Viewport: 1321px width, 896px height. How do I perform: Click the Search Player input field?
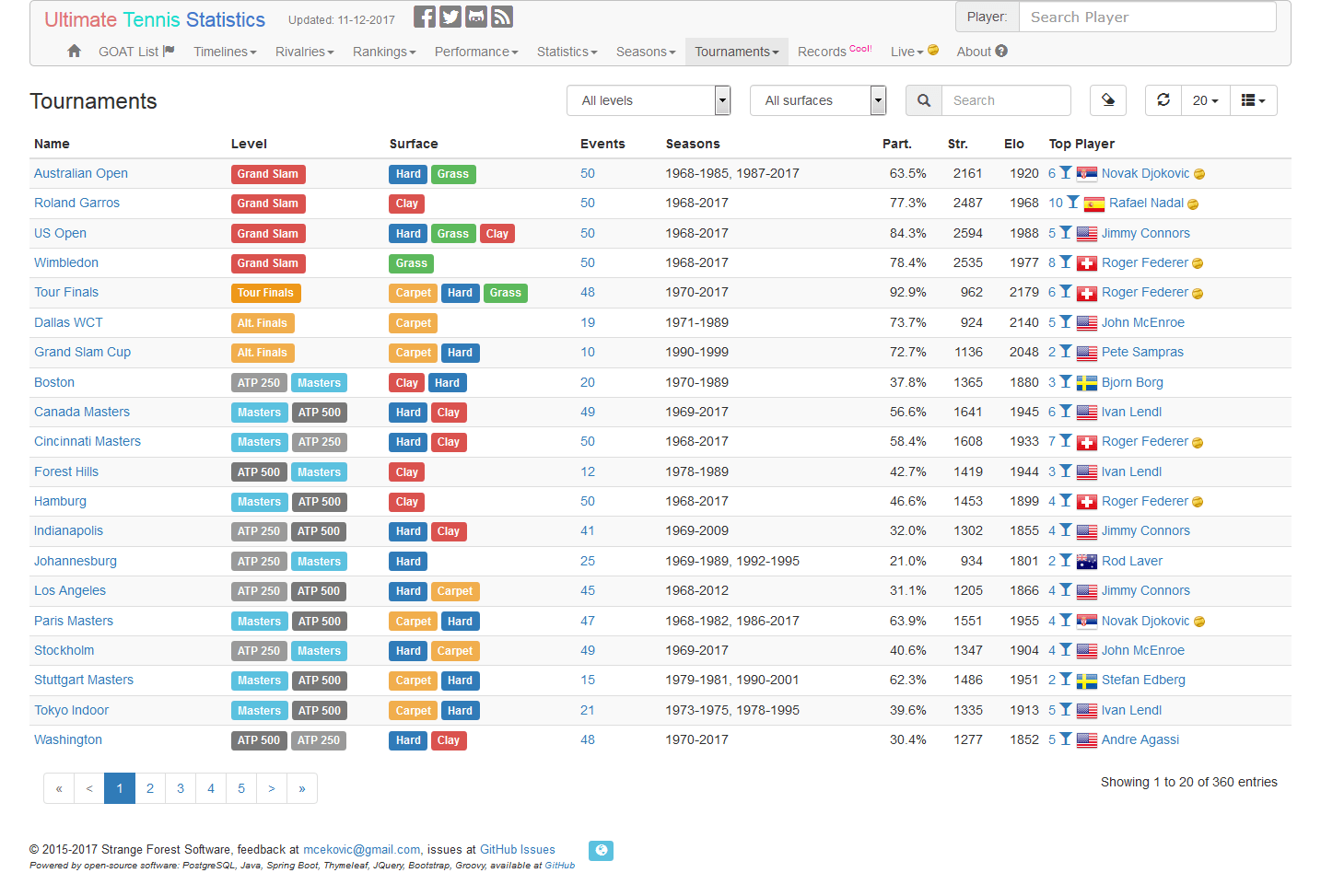click(x=1148, y=17)
